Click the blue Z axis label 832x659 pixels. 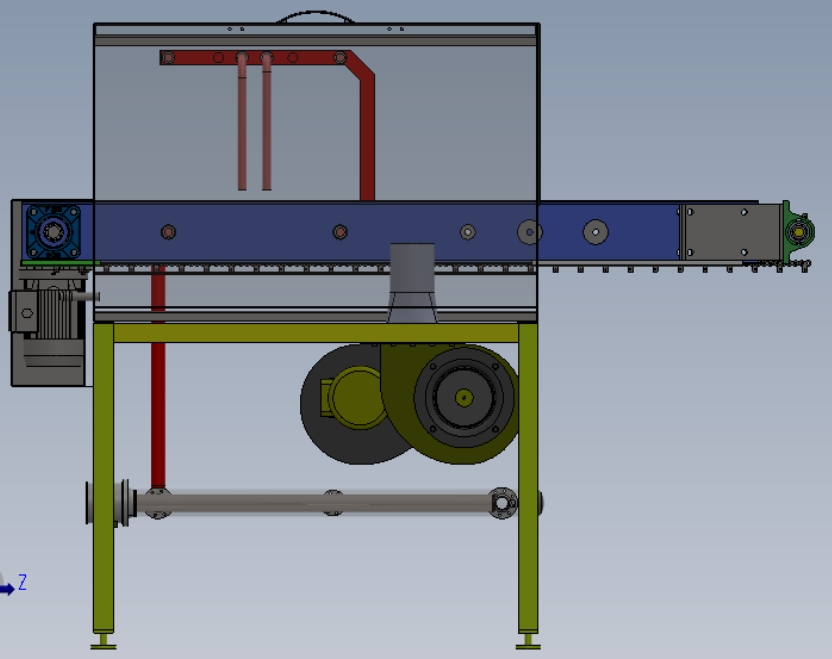pos(22,582)
